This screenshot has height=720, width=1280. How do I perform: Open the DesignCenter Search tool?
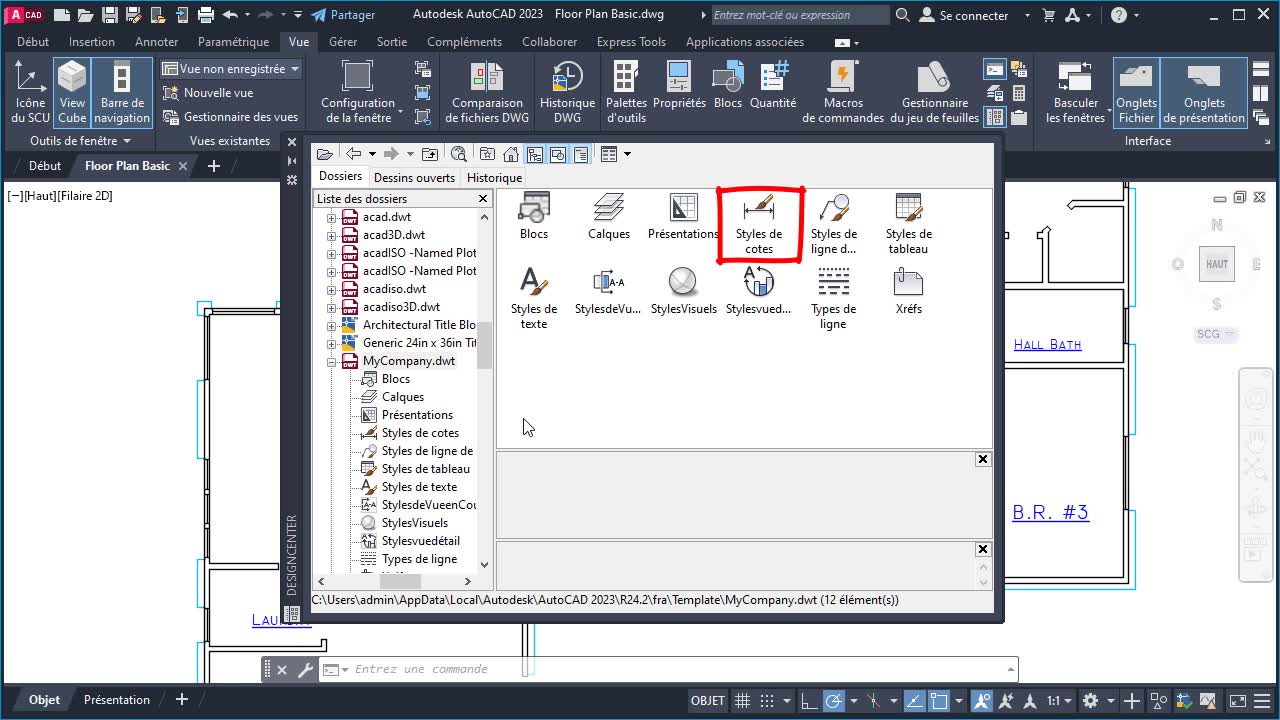click(459, 154)
